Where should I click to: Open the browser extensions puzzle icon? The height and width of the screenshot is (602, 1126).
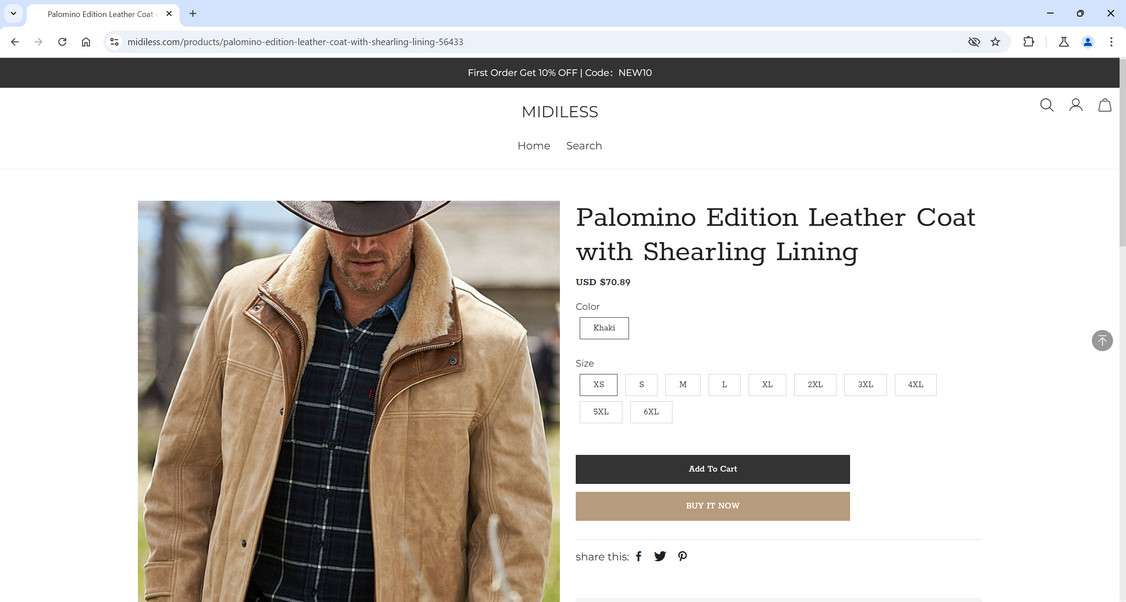coord(1028,42)
